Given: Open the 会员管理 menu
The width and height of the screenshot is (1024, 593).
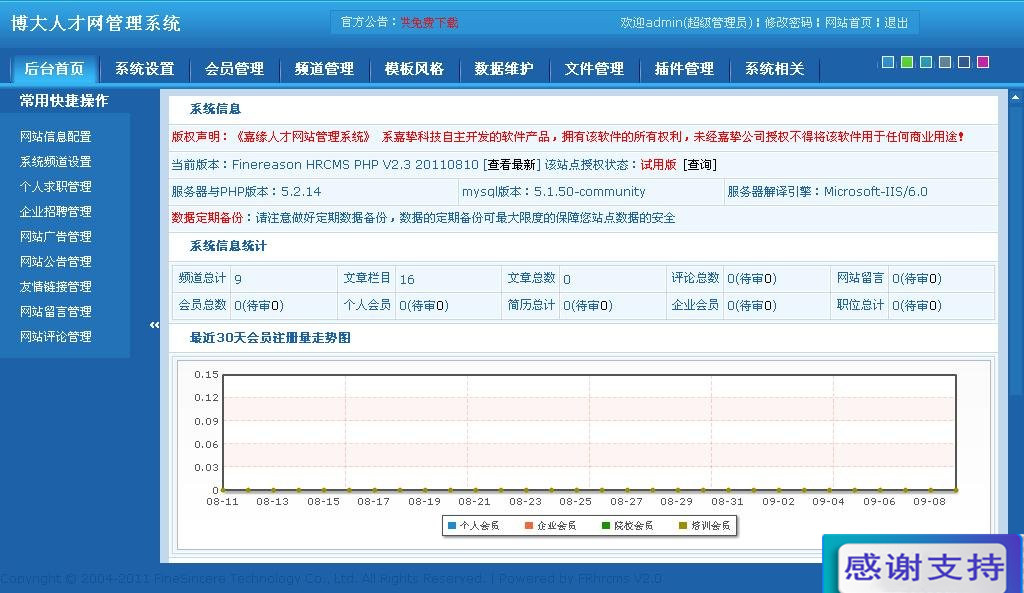Looking at the screenshot, I should [234, 69].
